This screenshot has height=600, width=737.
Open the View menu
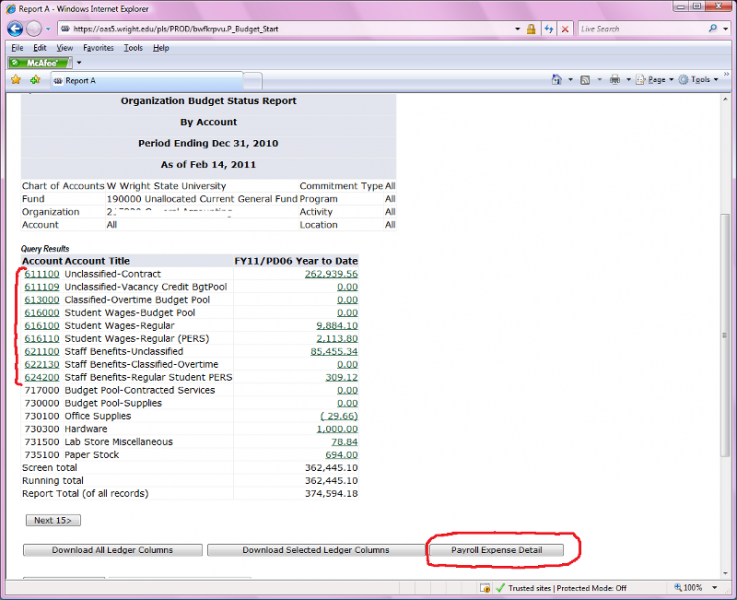pos(64,47)
